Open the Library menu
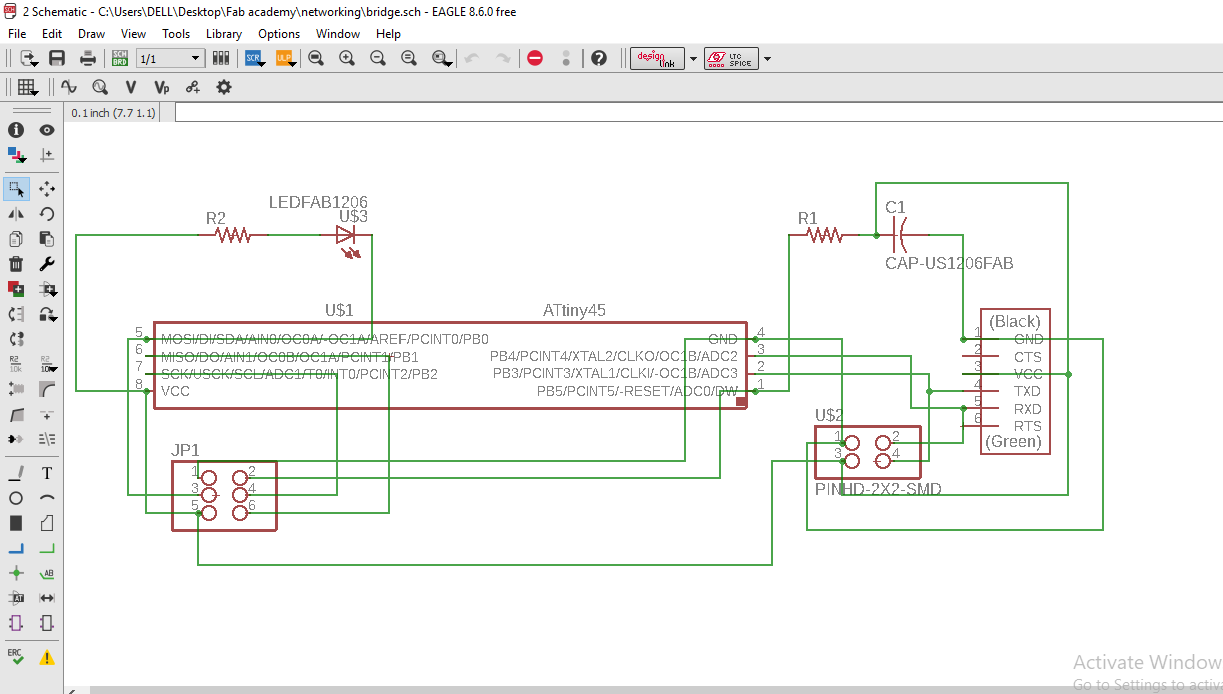 click(x=224, y=33)
